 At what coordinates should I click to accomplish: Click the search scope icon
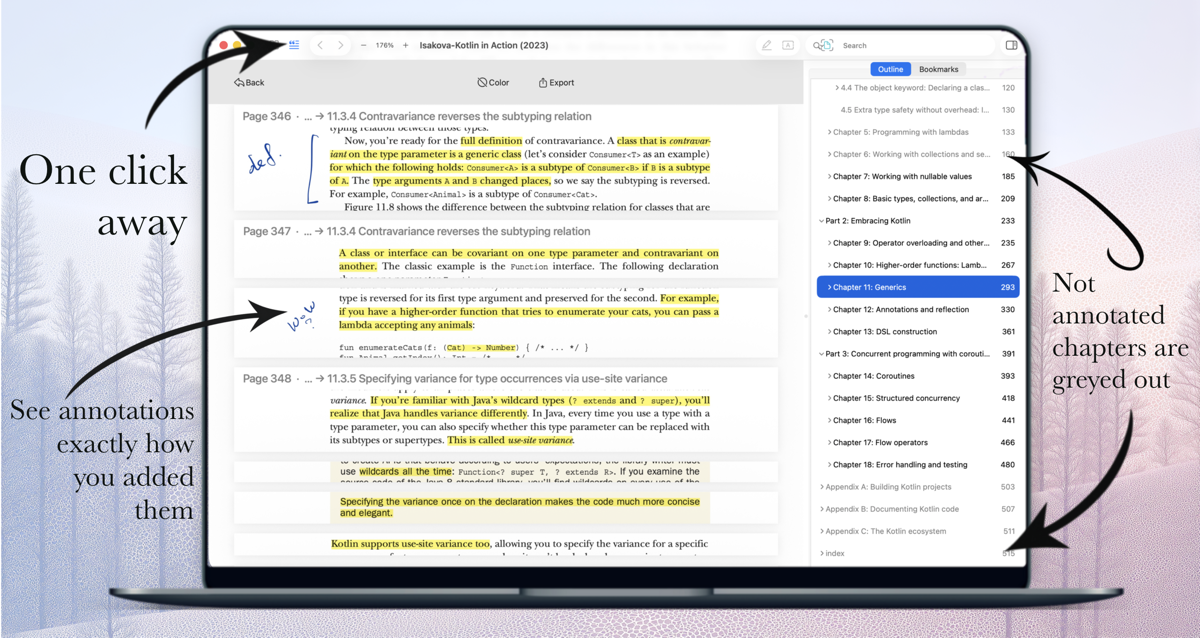[x=823, y=45]
